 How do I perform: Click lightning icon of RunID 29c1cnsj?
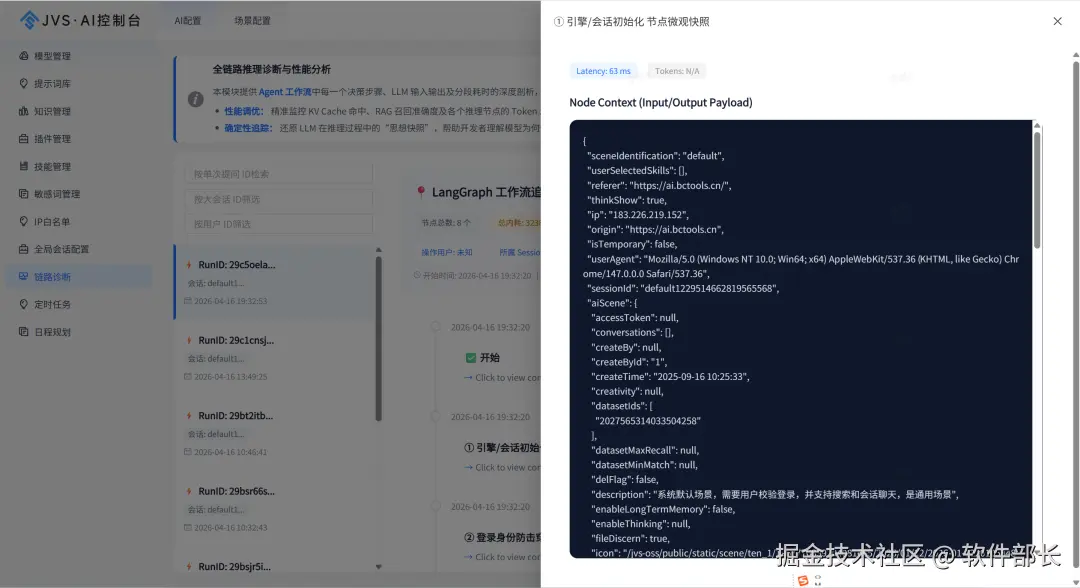(x=189, y=340)
